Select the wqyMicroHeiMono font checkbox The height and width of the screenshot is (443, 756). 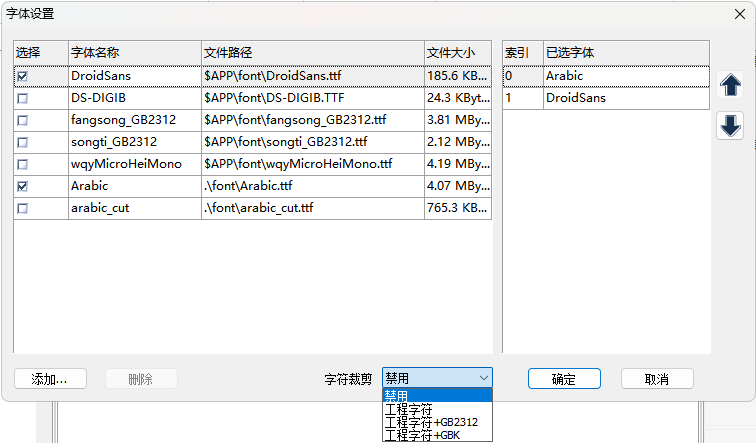pos(23,164)
